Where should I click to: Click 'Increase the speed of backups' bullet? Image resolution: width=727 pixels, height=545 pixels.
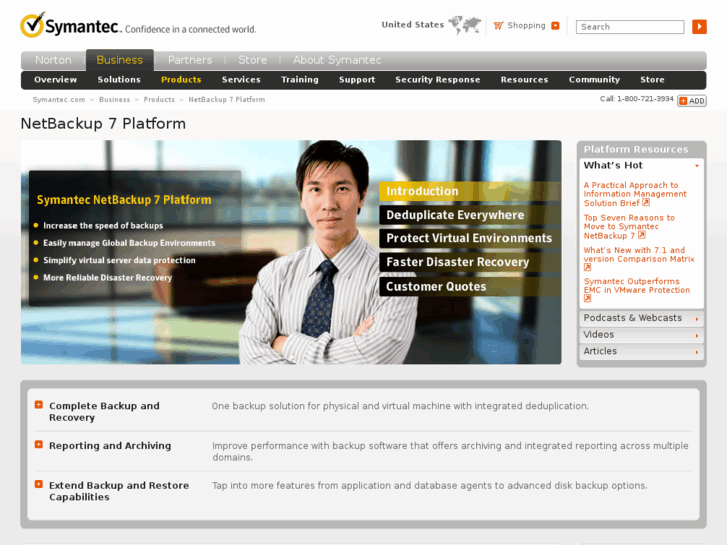[x=103, y=226]
